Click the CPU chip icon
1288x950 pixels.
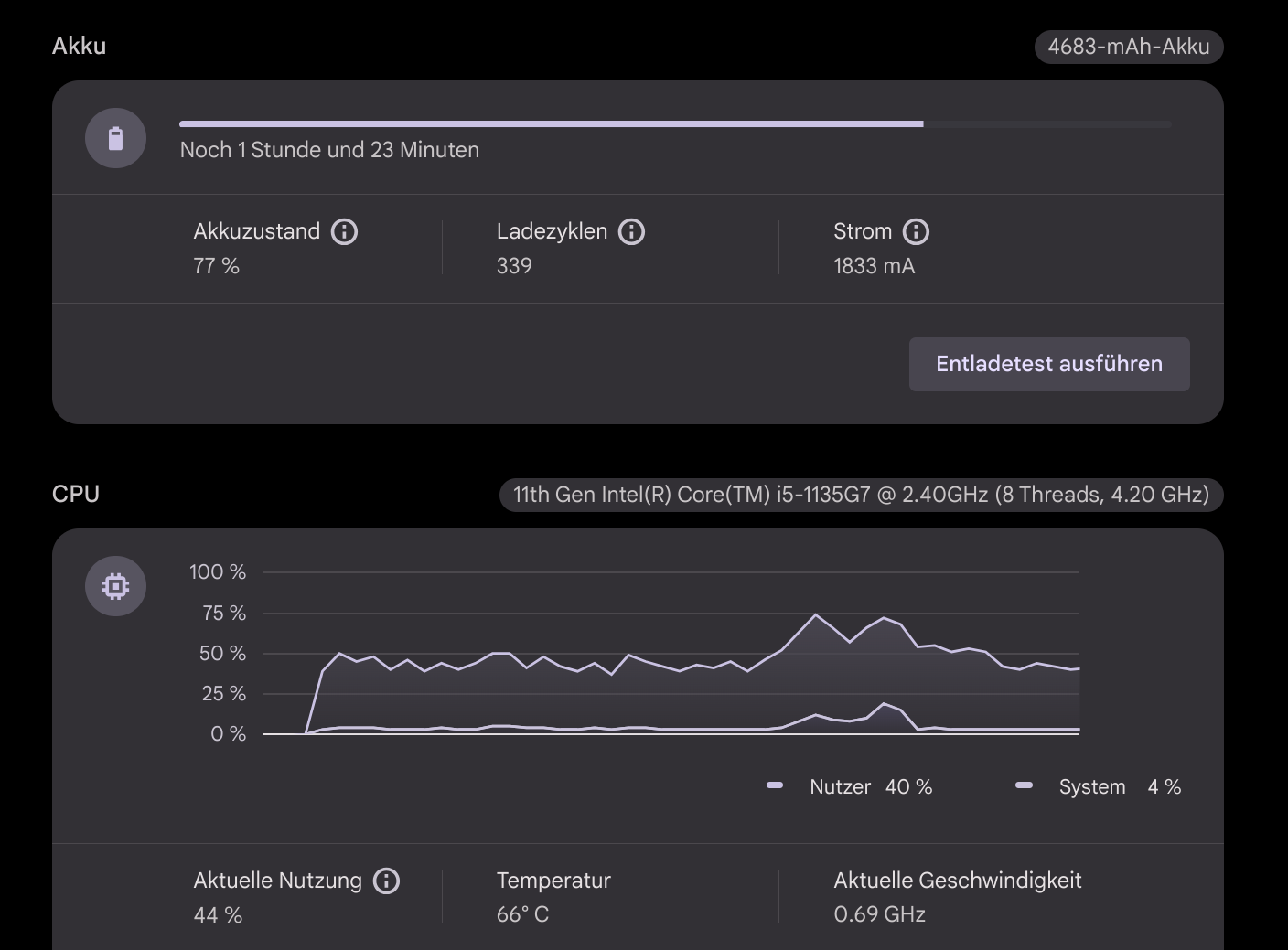point(115,586)
